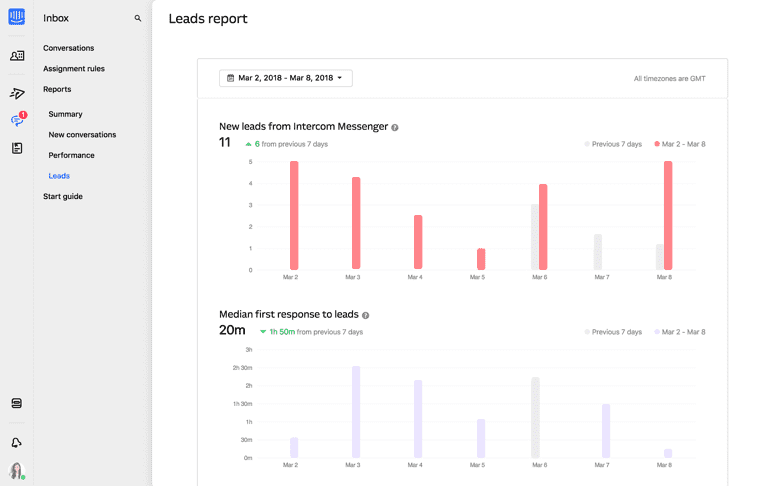Open the Messages paper plane icon

pyautogui.click(x=17, y=94)
